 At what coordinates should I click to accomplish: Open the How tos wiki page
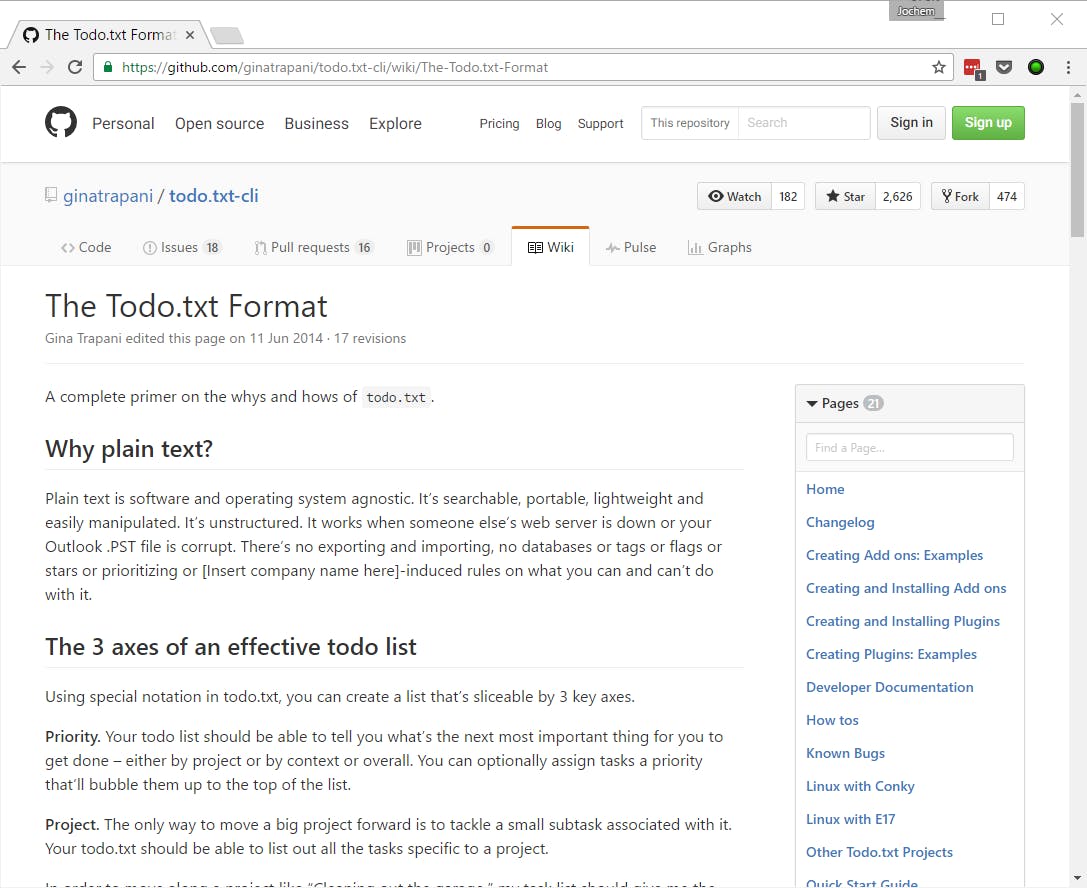tap(832, 720)
